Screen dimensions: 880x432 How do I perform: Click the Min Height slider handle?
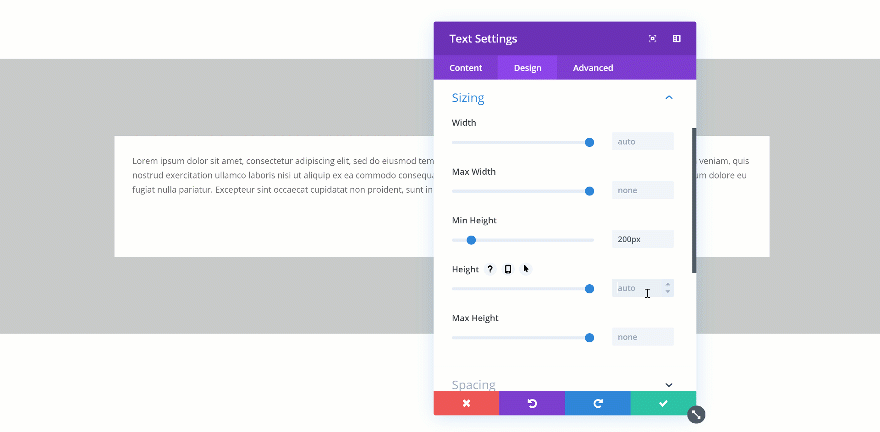(471, 240)
